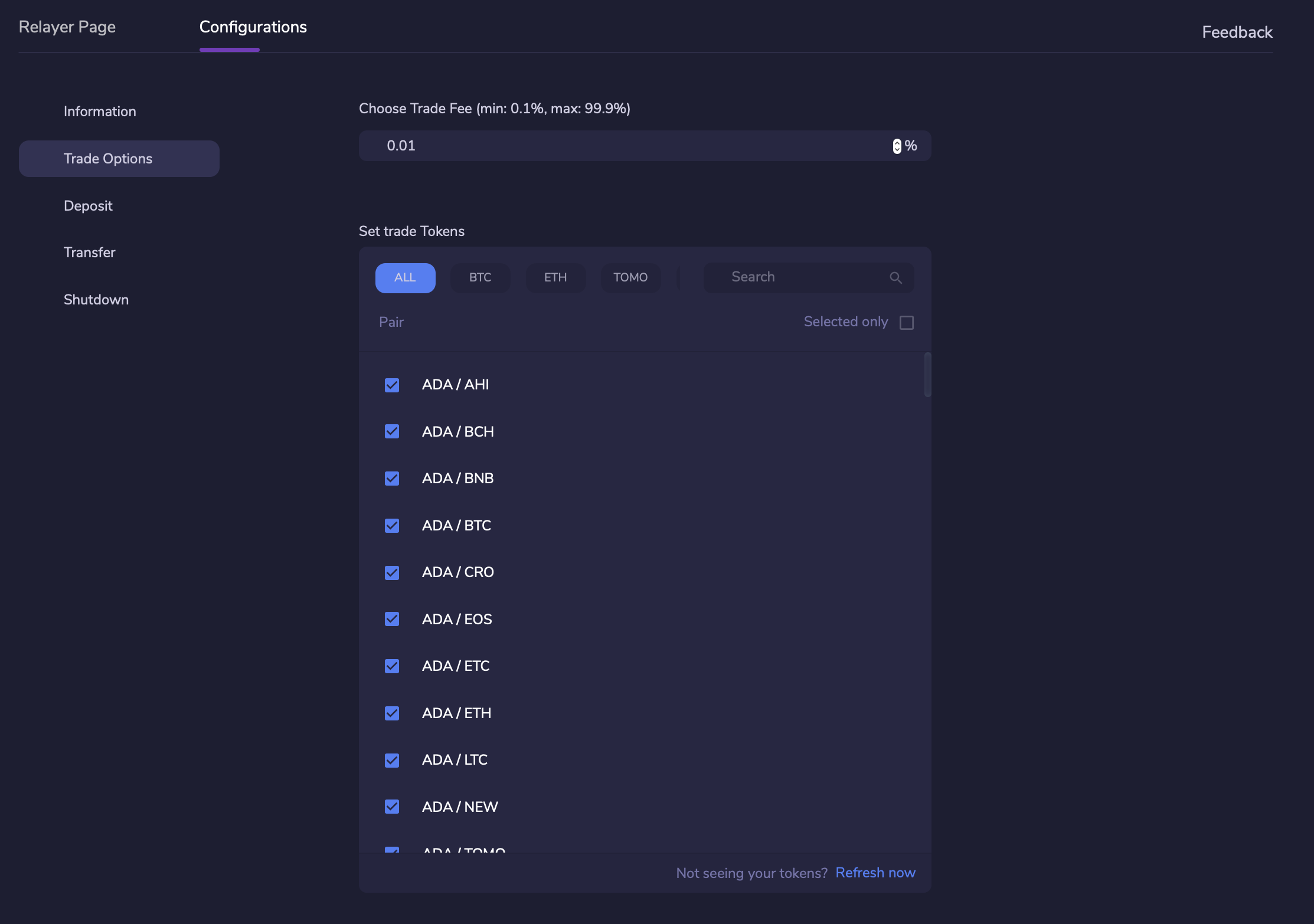
Task: Uncheck the ADA / CRO pair checkbox
Action: click(392, 573)
